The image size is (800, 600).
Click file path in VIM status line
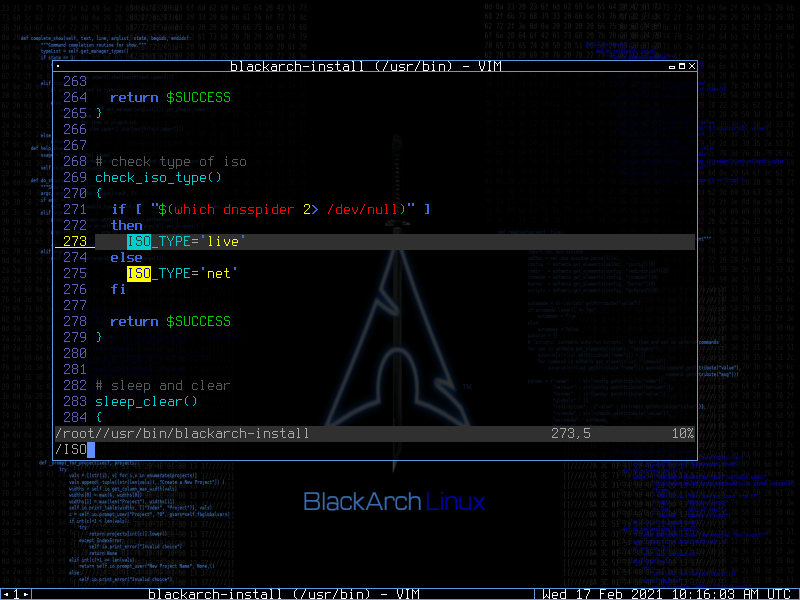click(182, 434)
